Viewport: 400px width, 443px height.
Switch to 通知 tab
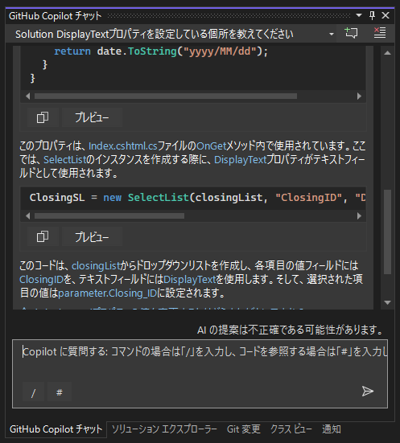click(x=331, y=429)
